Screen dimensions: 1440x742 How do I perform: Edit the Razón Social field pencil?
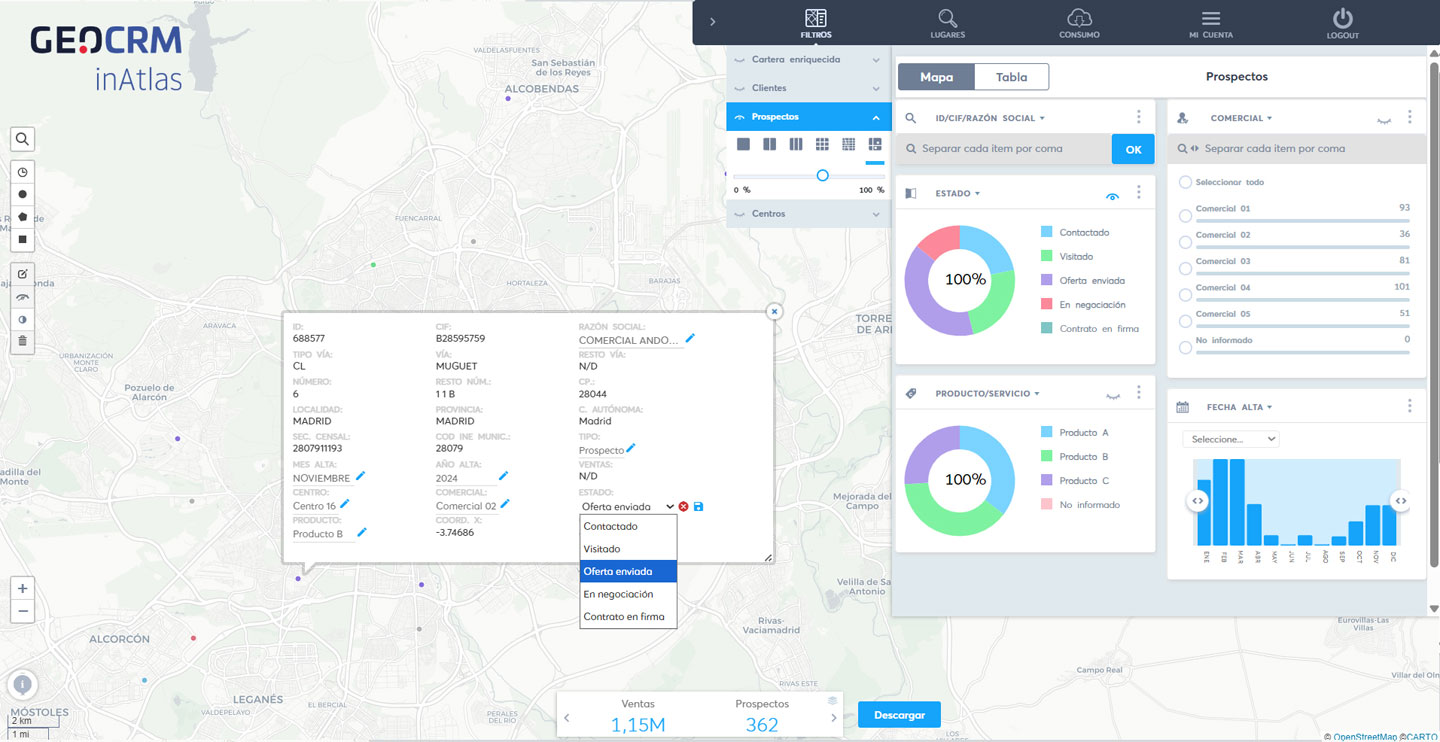689,338
